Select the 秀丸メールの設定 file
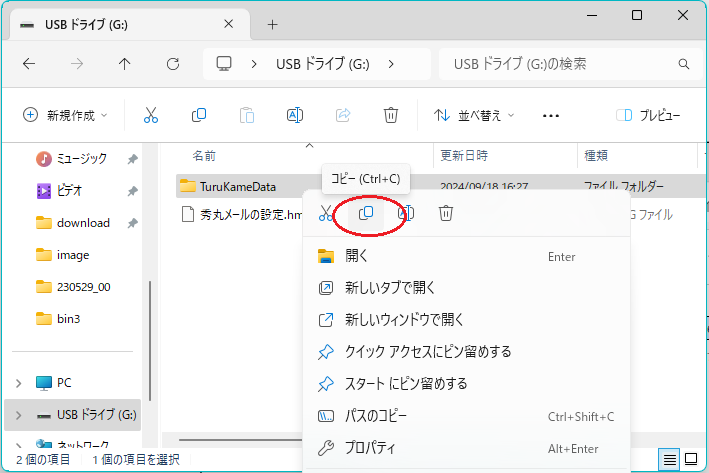 (240, 214)
